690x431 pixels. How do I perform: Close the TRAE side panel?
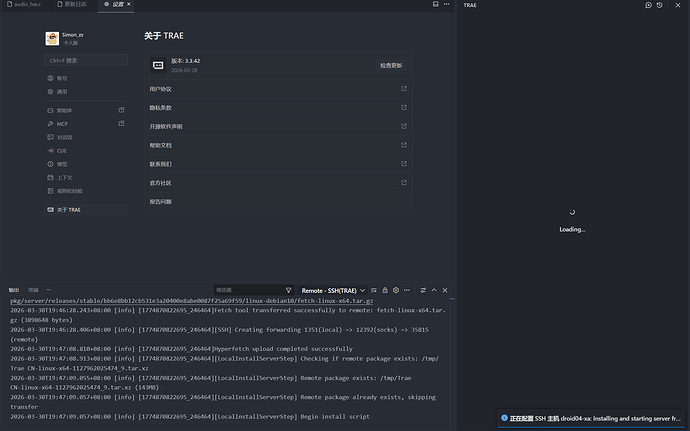(x=678, y=5)
